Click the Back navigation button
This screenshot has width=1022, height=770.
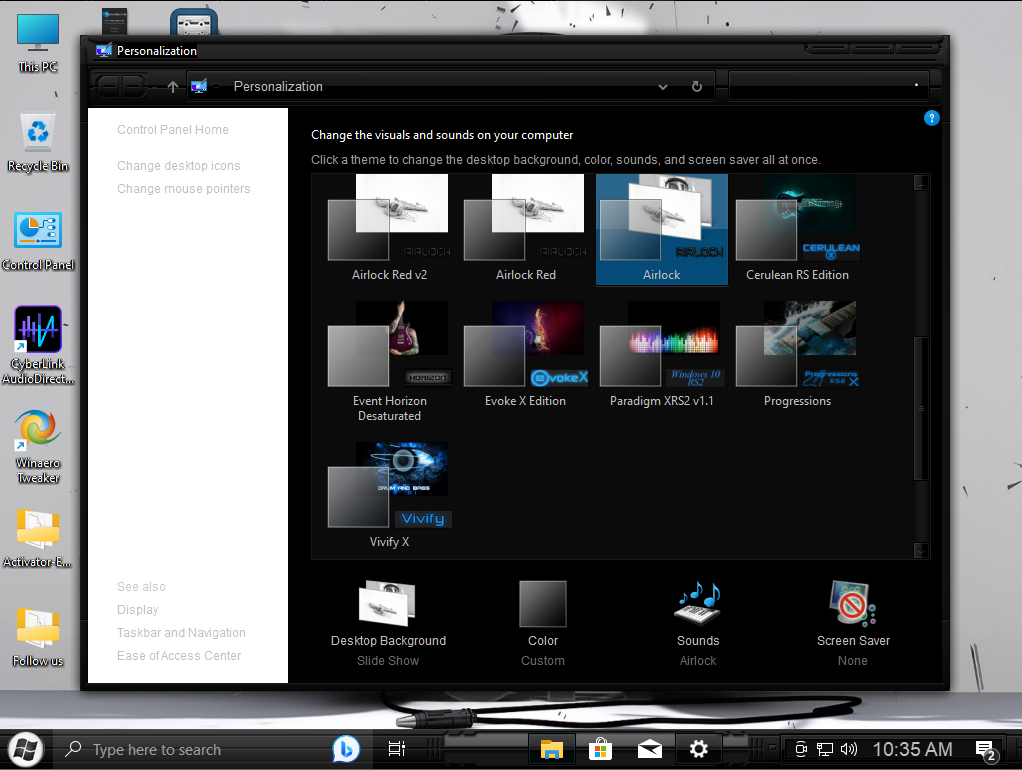pos(108,86)
